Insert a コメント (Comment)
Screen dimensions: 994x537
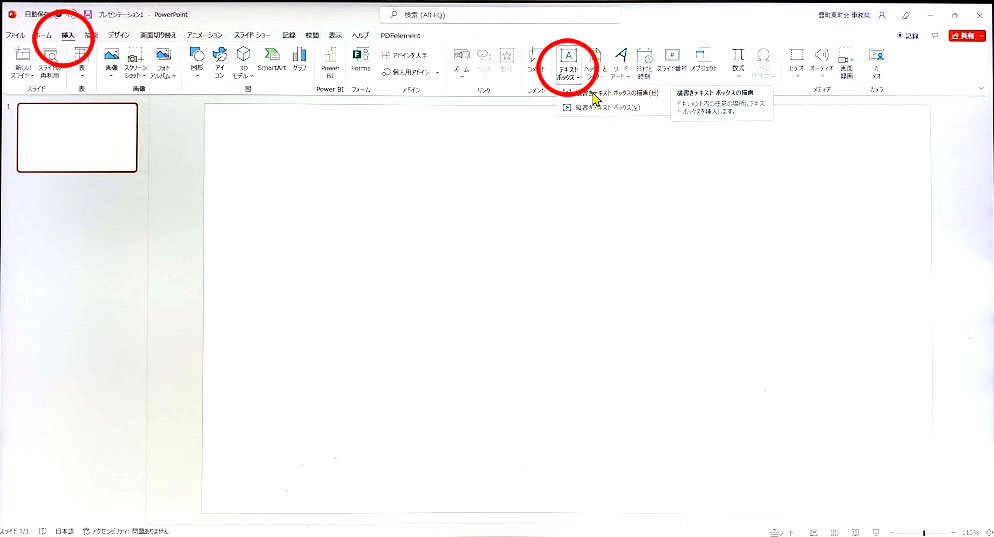[536, 61]
